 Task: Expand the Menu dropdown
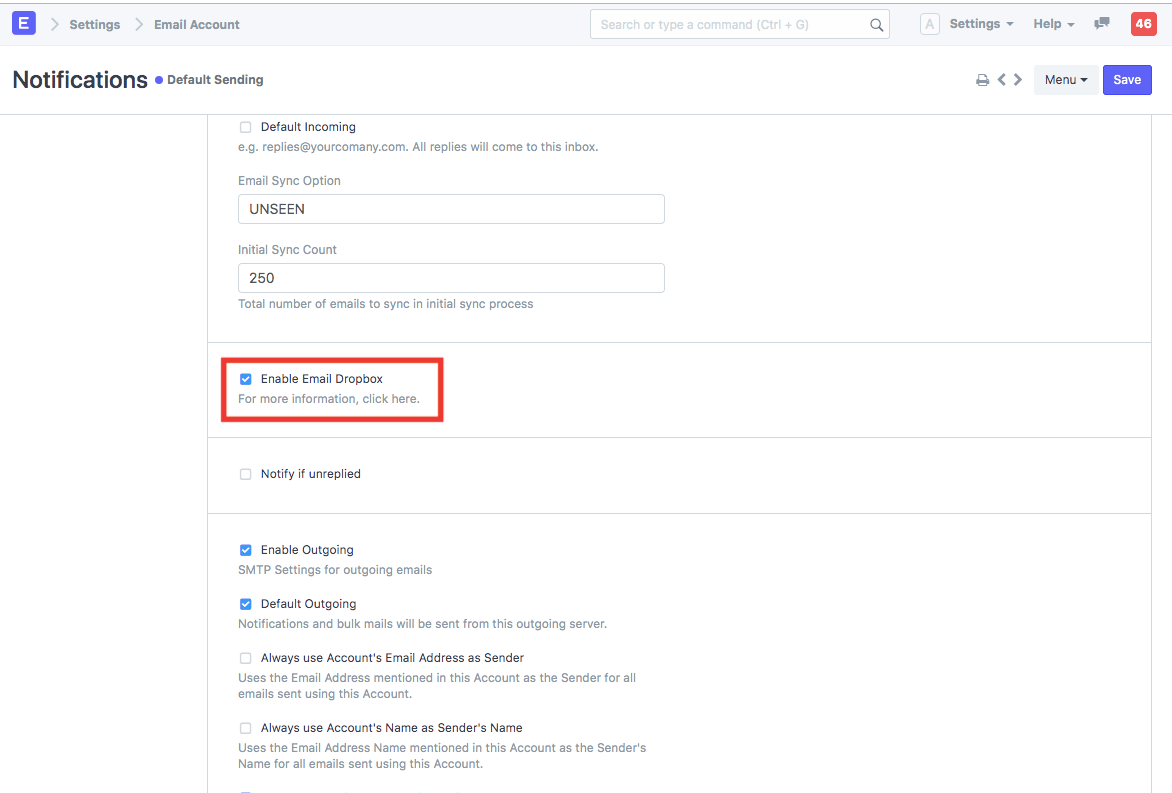[x=1065, y=79]
